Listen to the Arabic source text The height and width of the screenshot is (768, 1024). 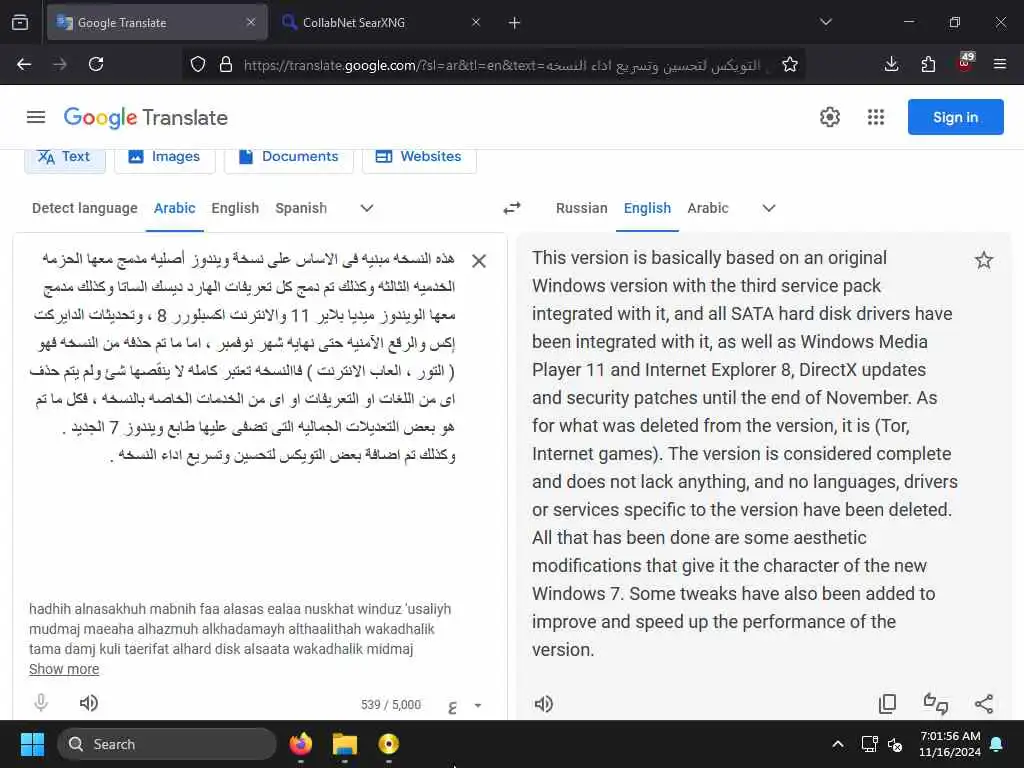point(89,703)
